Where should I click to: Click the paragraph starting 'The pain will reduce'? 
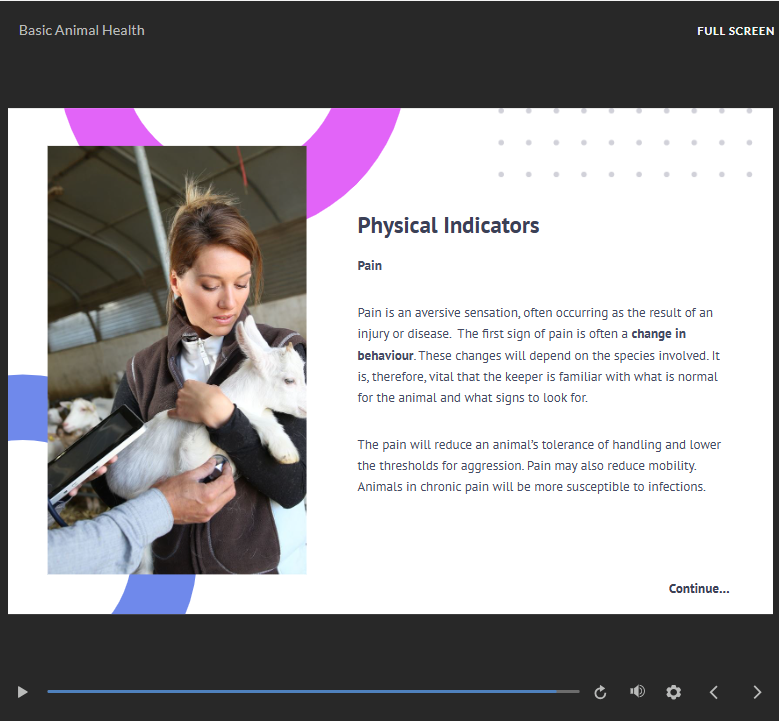[538, 465]
